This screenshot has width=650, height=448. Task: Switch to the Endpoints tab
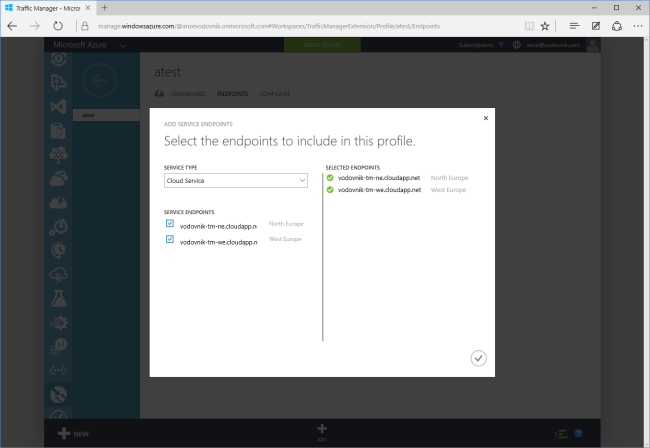coord(232,94)
